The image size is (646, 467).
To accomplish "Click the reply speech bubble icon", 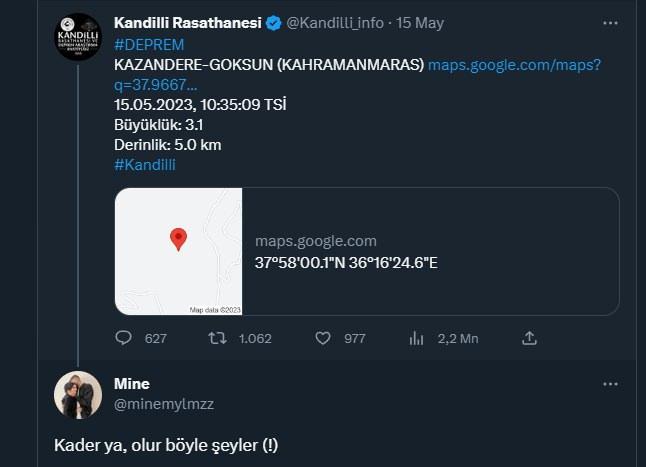I will pos(123,338).
